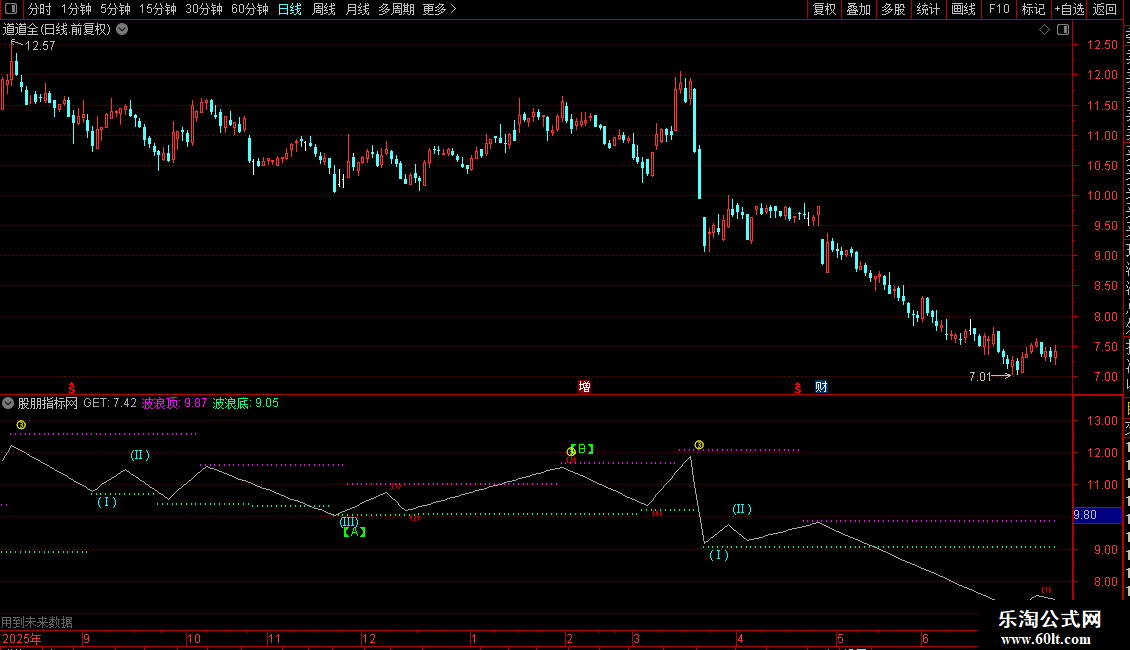Toggle the right side panel icon
The width and height of the screenshot is (1130, 650).
point(1063,29)
